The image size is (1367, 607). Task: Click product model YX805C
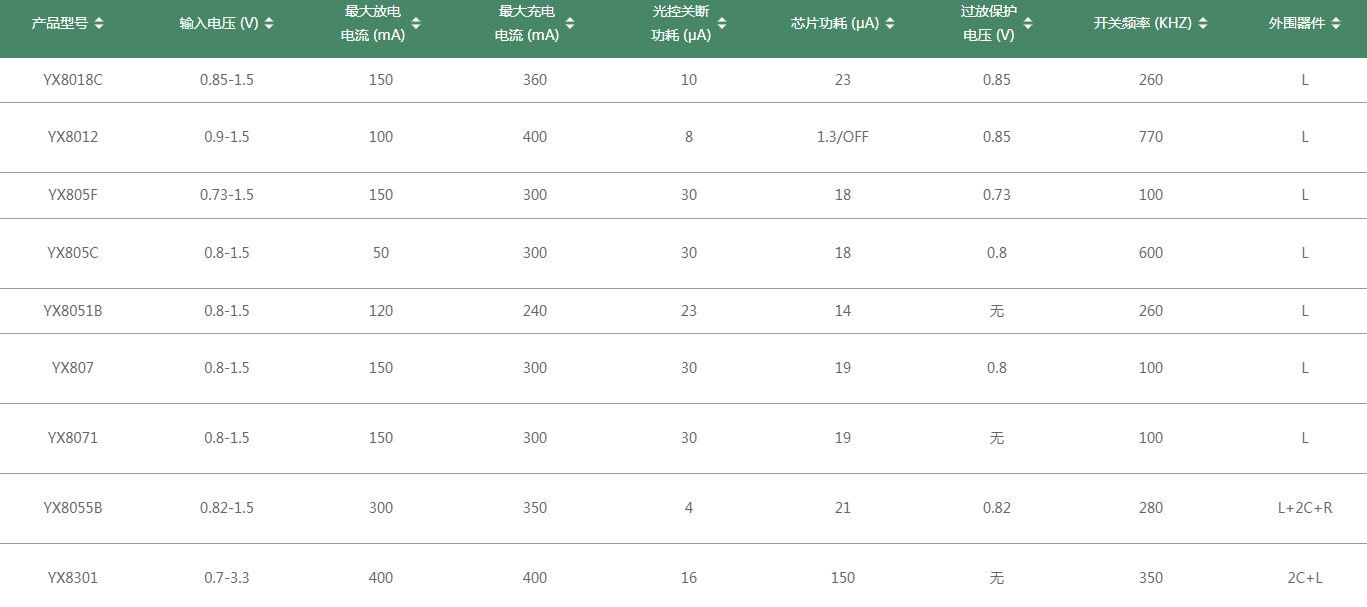(73, 253)
